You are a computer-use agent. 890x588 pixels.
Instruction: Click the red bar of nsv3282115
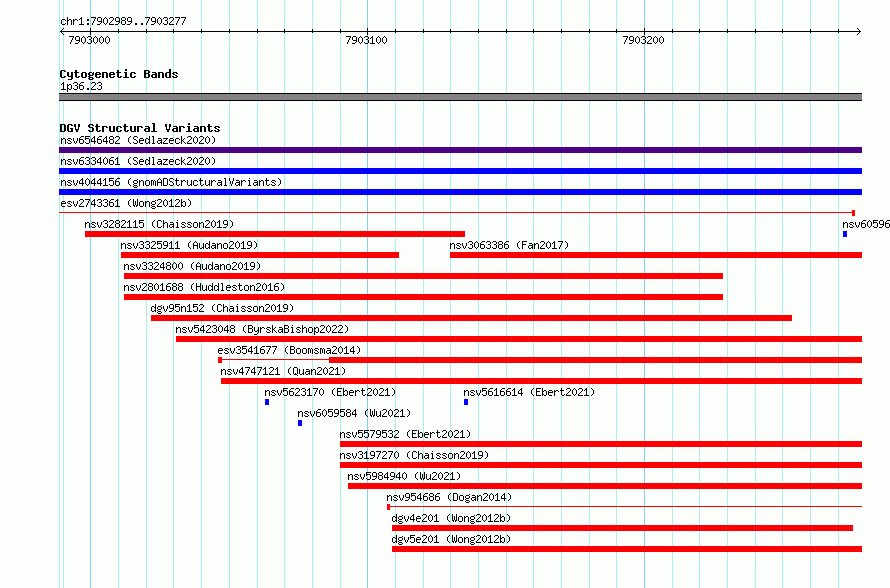(275, 234)
